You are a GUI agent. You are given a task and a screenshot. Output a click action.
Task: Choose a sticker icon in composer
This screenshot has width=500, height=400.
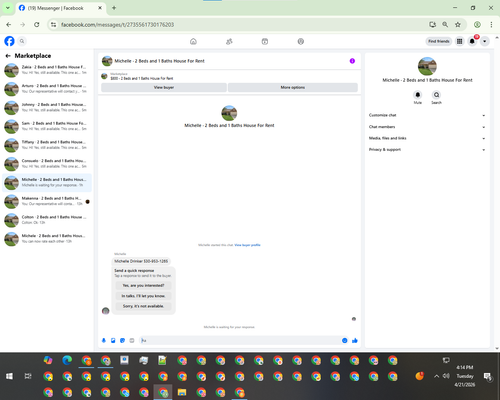tap(122, 340)
